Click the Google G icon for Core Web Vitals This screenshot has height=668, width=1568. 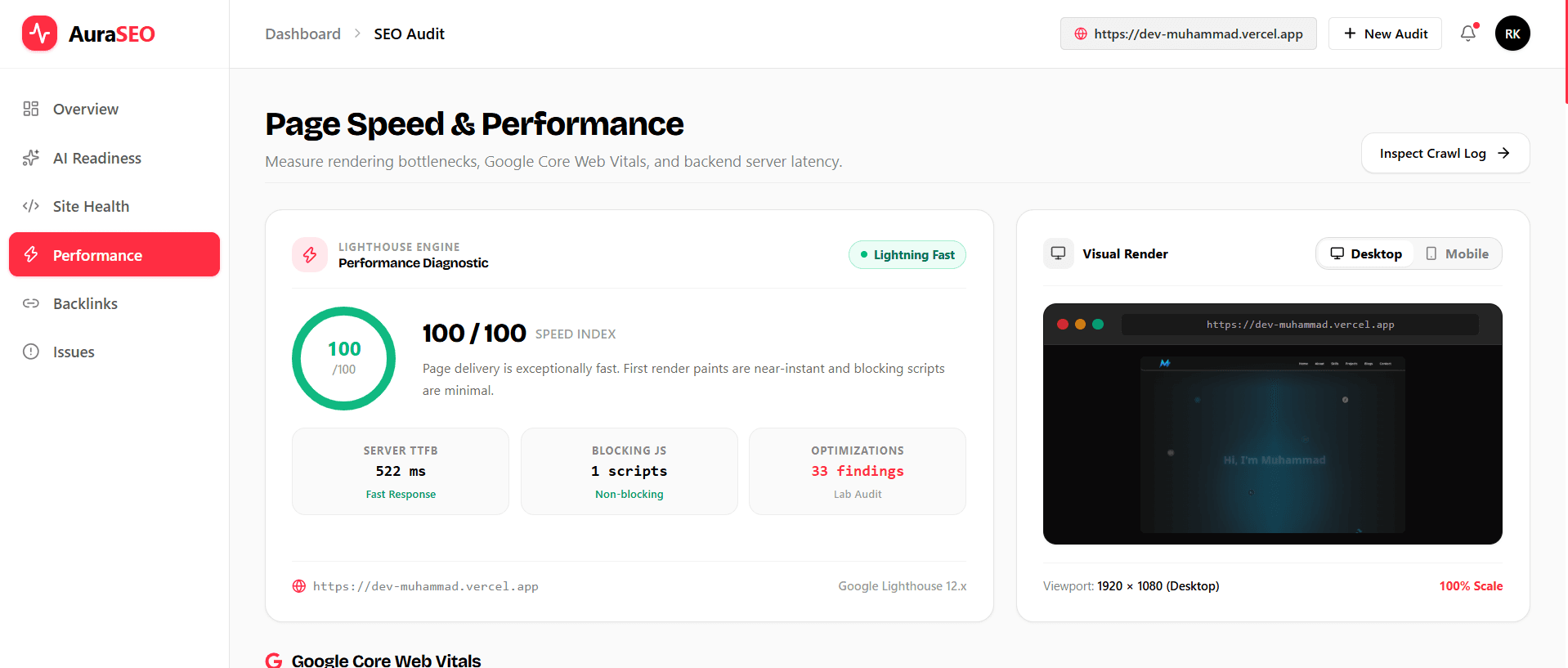click(x=274, y=661)
